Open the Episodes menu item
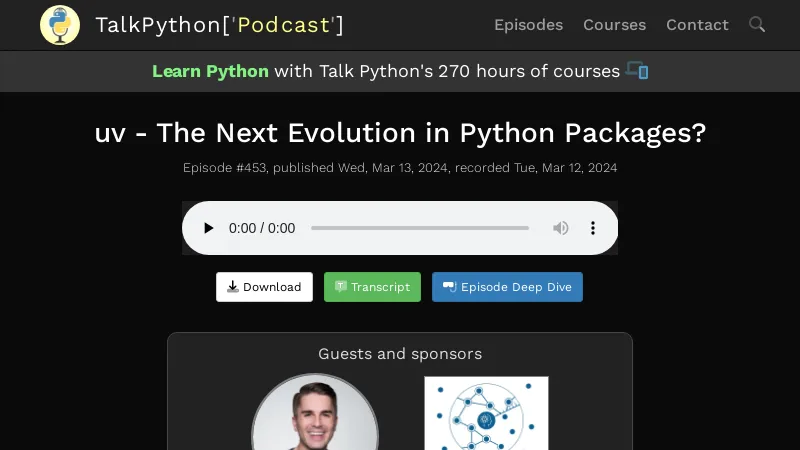800x450 pixels. coord(528,25)
